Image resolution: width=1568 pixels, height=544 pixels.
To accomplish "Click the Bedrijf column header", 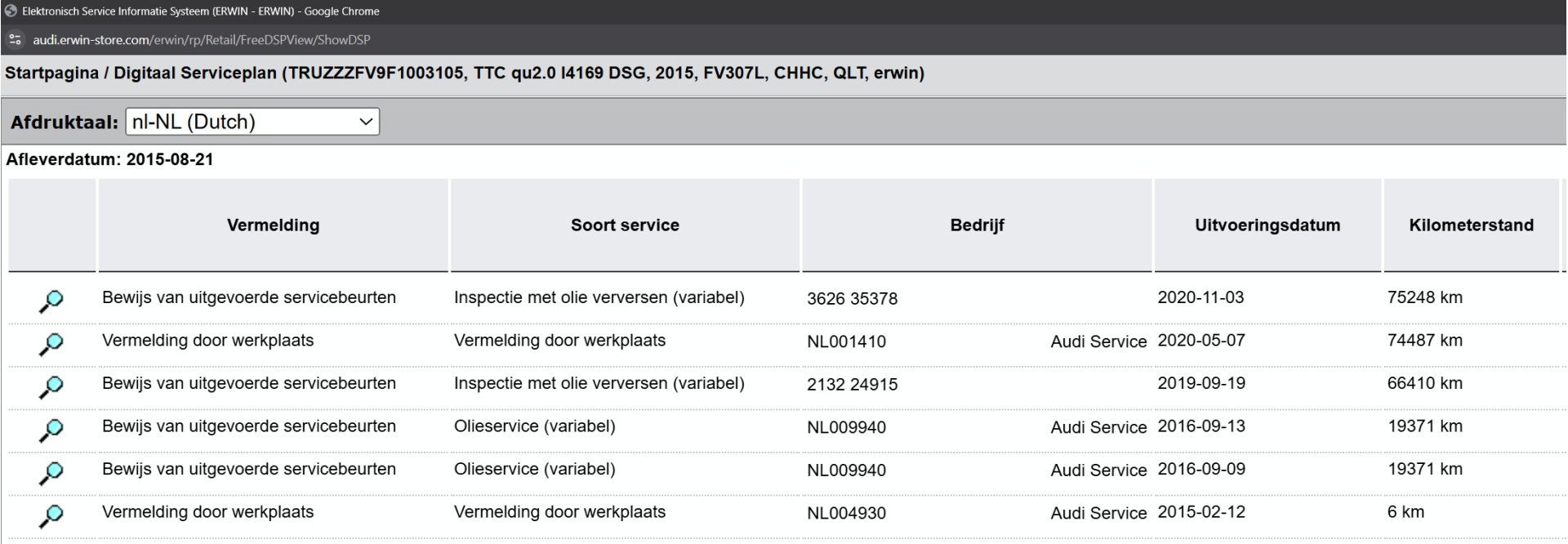I will (x=977, y=225).
